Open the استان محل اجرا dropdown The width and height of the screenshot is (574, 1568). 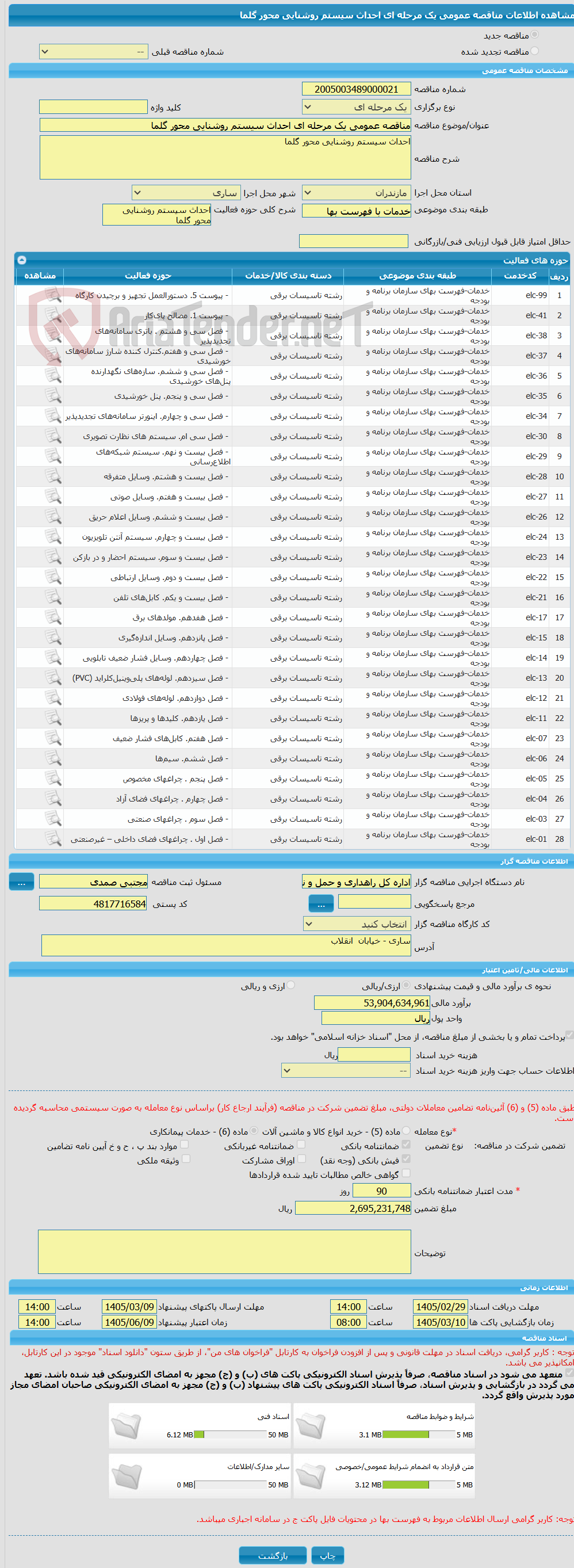(x=357, y=193)
